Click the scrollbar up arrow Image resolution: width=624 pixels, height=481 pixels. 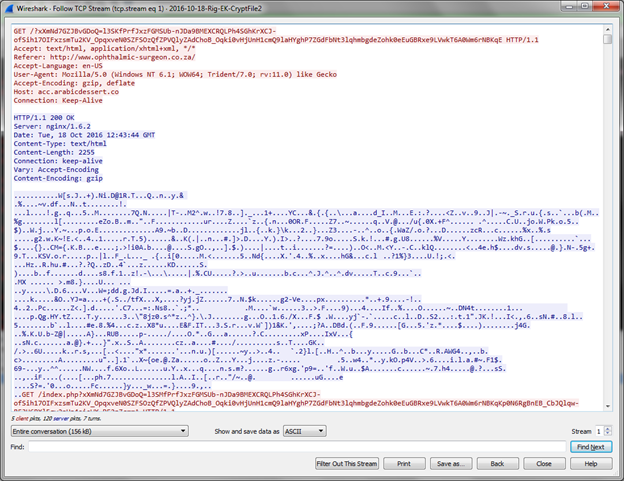(607, 29)
